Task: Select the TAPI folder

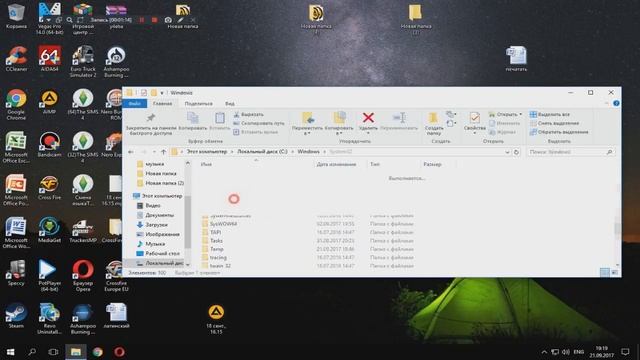Action: [211, 232]
